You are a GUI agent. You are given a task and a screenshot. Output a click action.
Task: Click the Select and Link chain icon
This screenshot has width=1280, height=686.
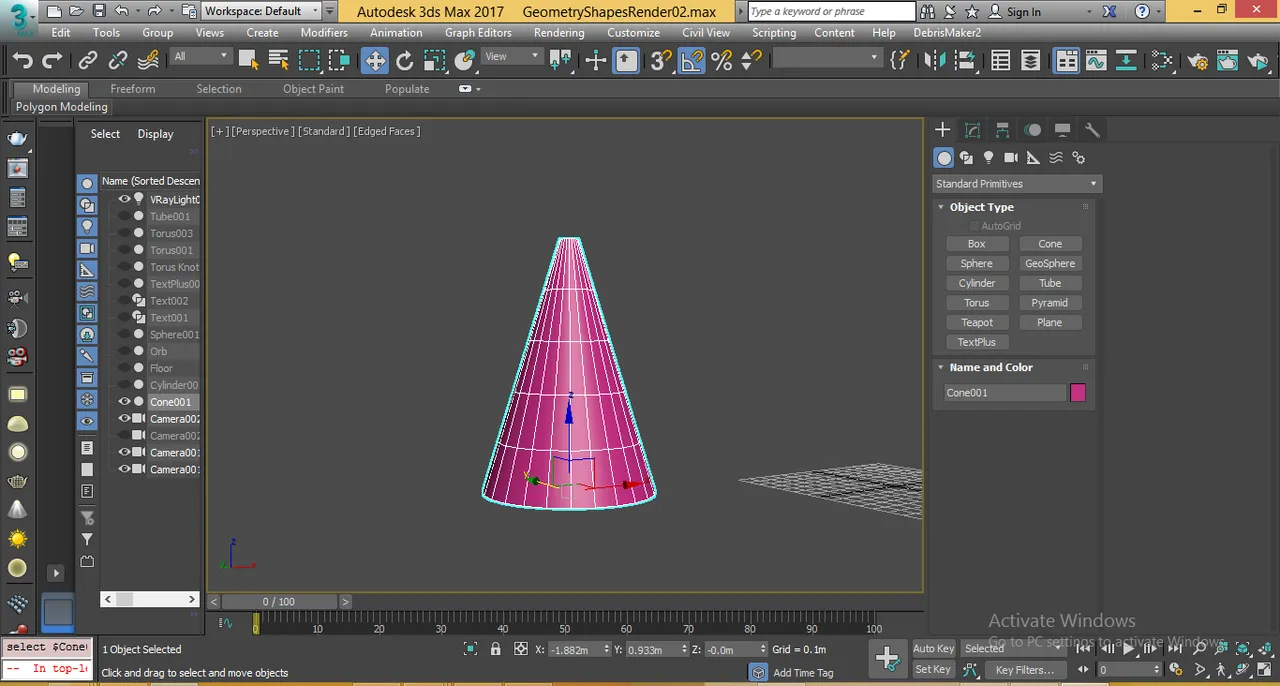click(x=88, y=61)
